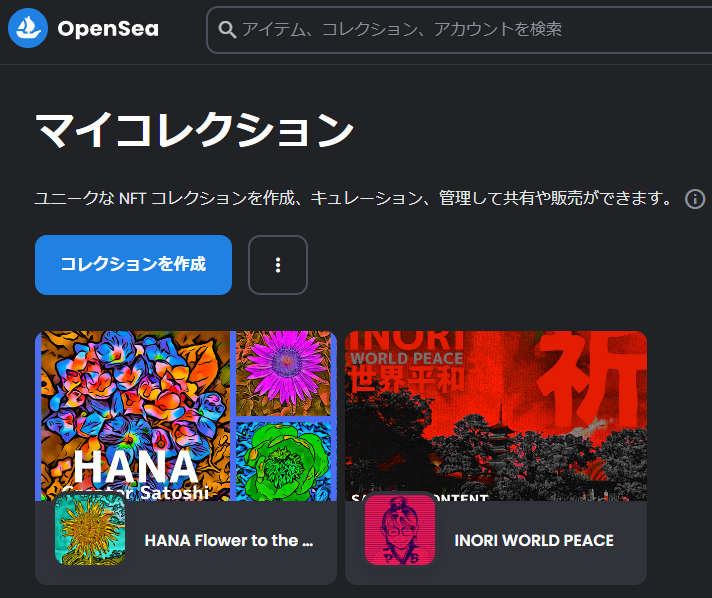Click the magnifying glass search icon
The width and height of the screenshot is (712, 598).
[227, 30]
